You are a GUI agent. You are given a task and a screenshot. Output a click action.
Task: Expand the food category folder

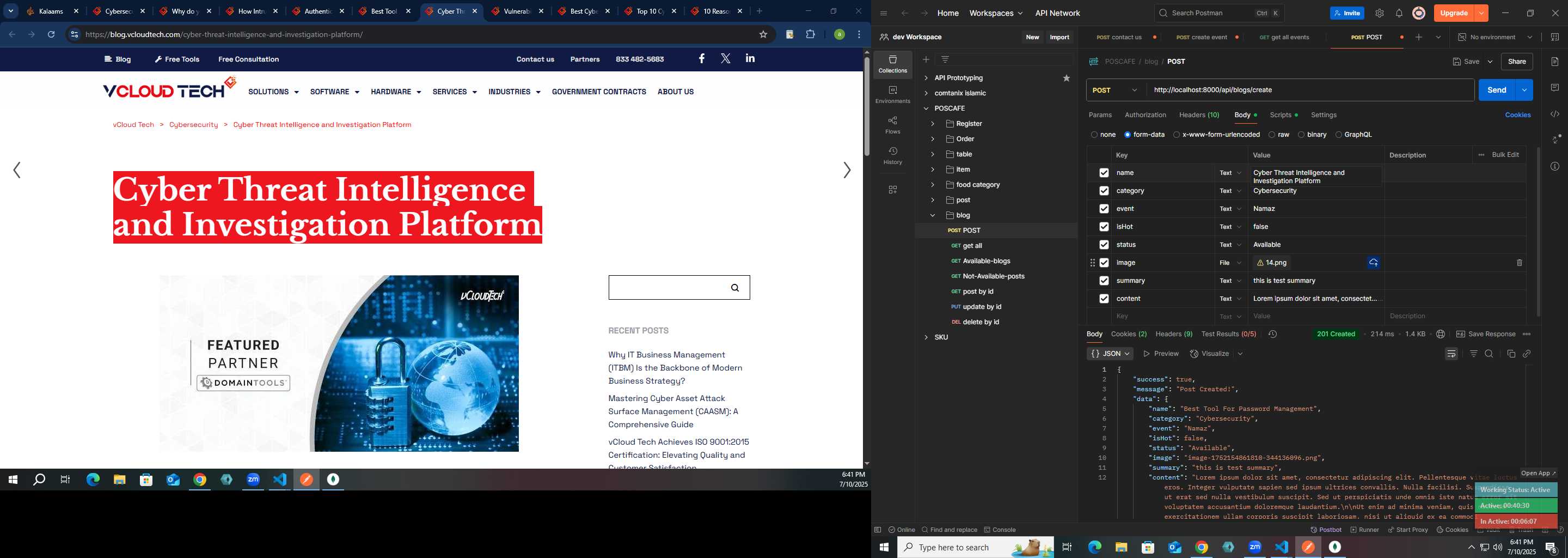pyautogui.click(x=932, y=185)
